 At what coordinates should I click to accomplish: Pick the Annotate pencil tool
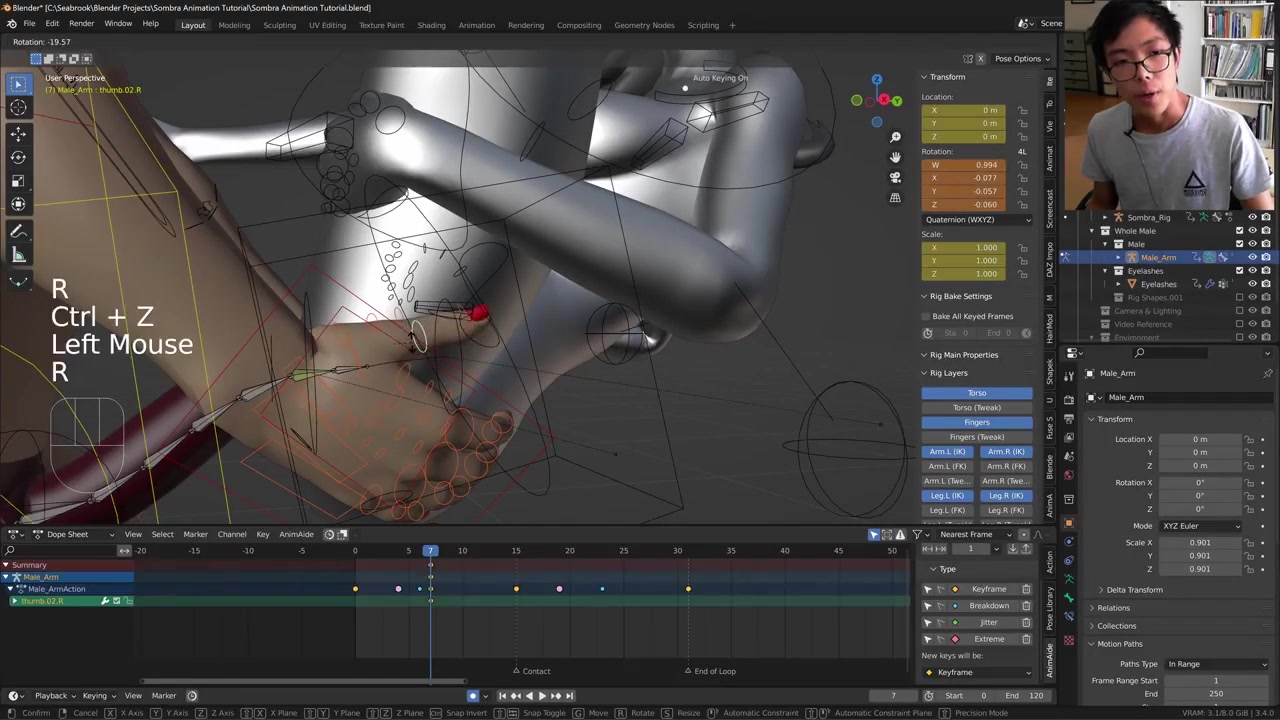point(18,231)
